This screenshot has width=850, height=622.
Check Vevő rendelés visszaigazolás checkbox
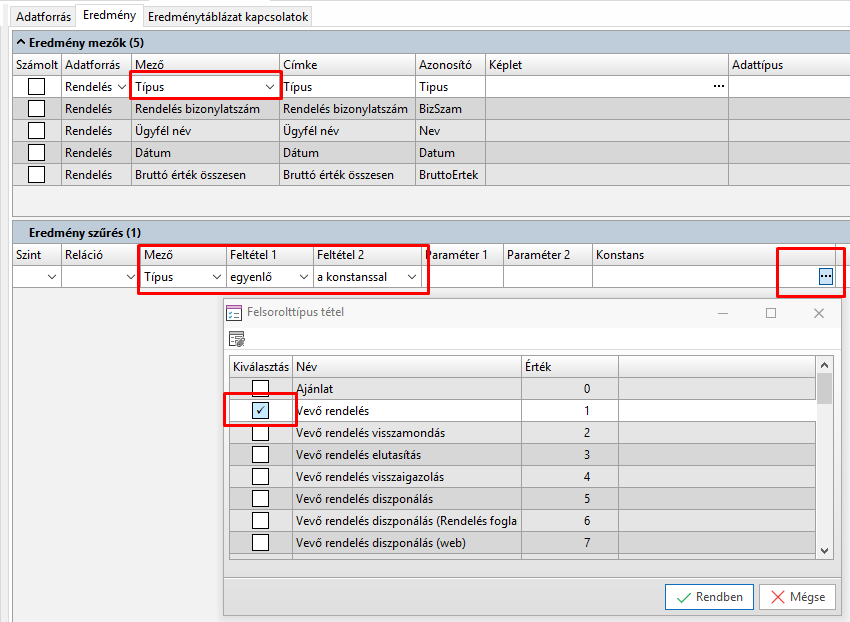[260, 477]
